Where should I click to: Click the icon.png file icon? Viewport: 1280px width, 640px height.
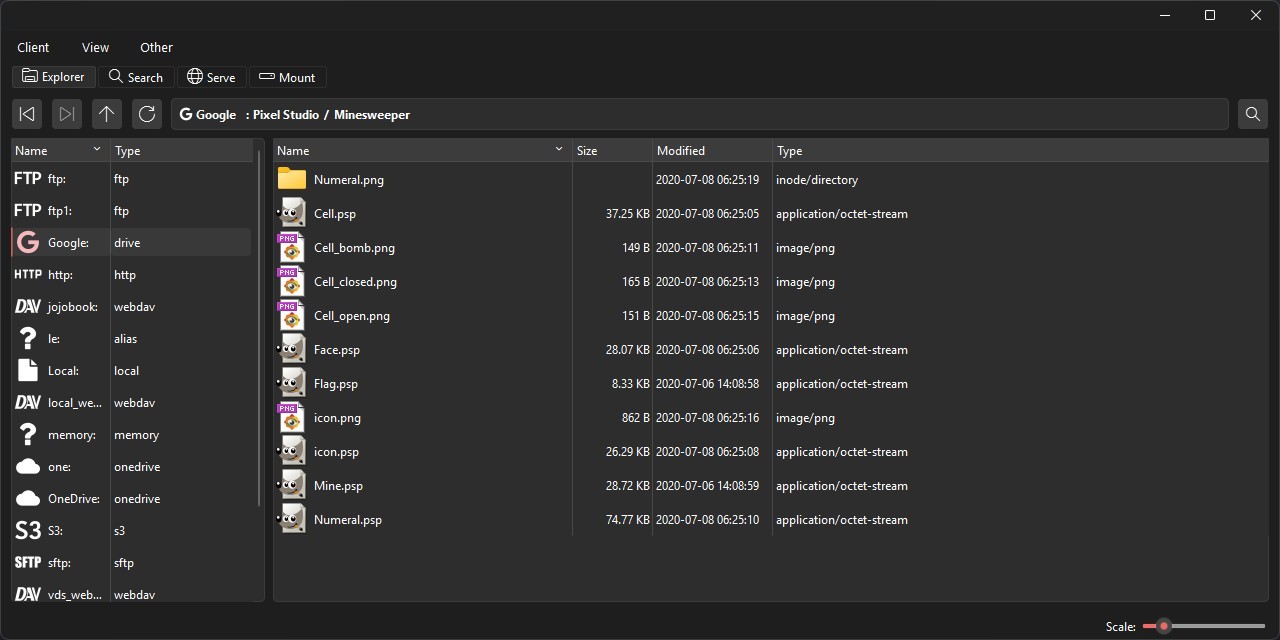click(291, 417)
